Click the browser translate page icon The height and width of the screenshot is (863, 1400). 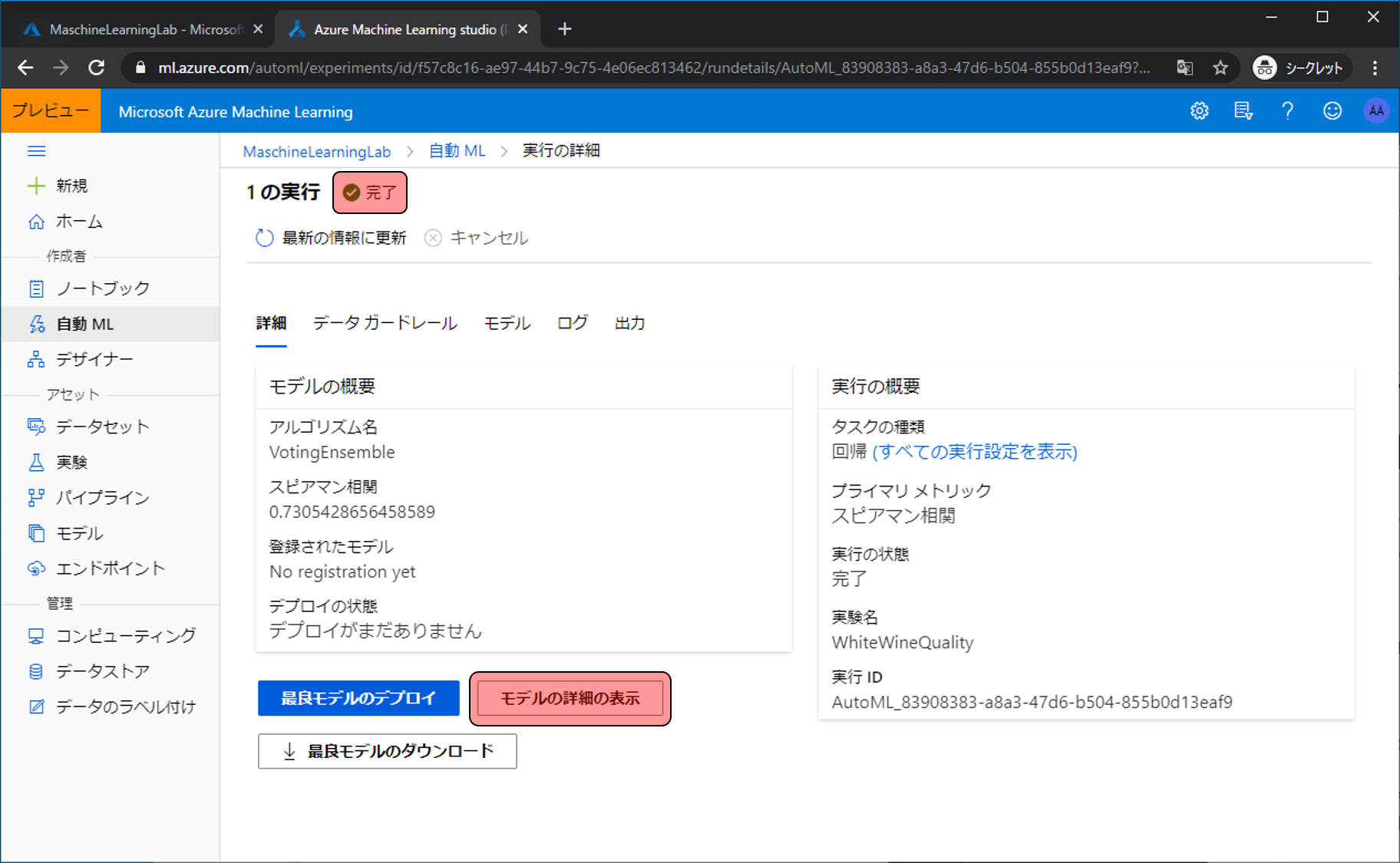tap(1184, 68)
